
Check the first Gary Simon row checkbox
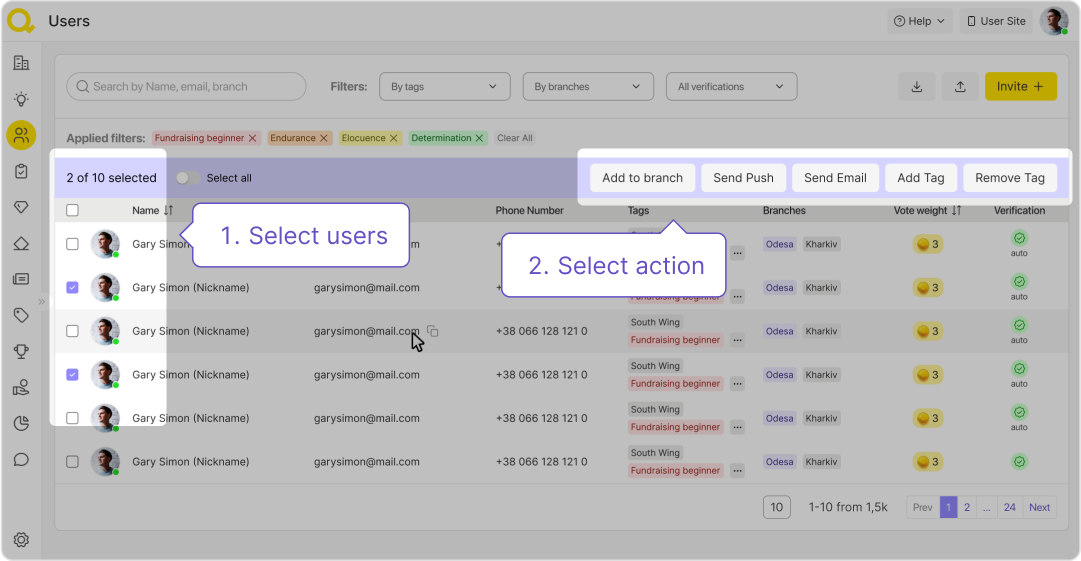click(72, 244)
